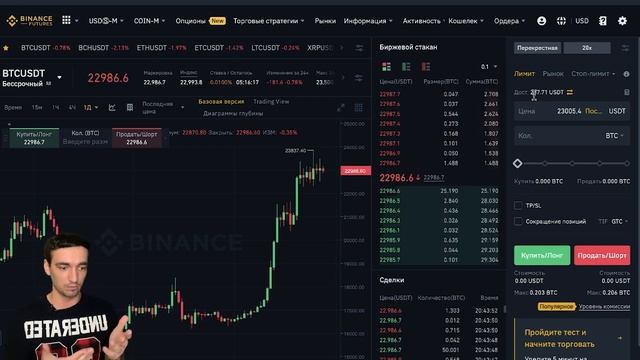
Task: Click the USD currency selector
Action: click(582, 21)
